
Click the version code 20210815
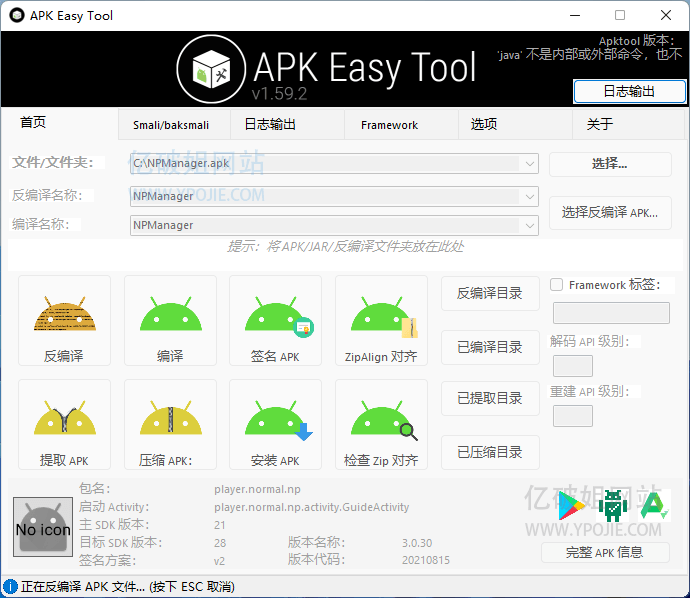426,560
